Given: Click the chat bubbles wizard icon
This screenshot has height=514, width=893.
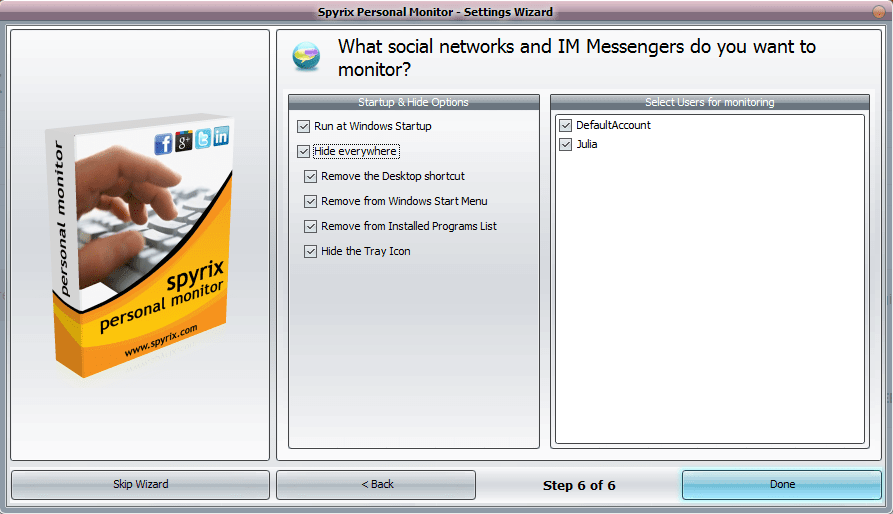Looking at the screenshot, I should [306, 57].
